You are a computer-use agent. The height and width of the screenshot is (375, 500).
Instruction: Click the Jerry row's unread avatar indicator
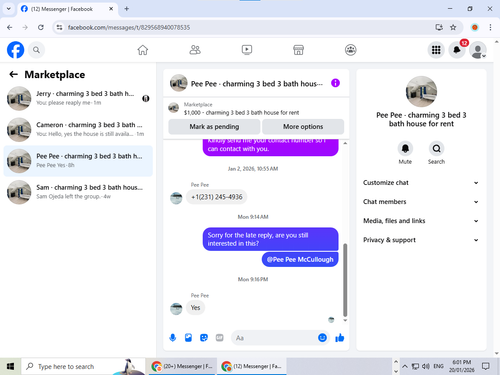(146, 98)
